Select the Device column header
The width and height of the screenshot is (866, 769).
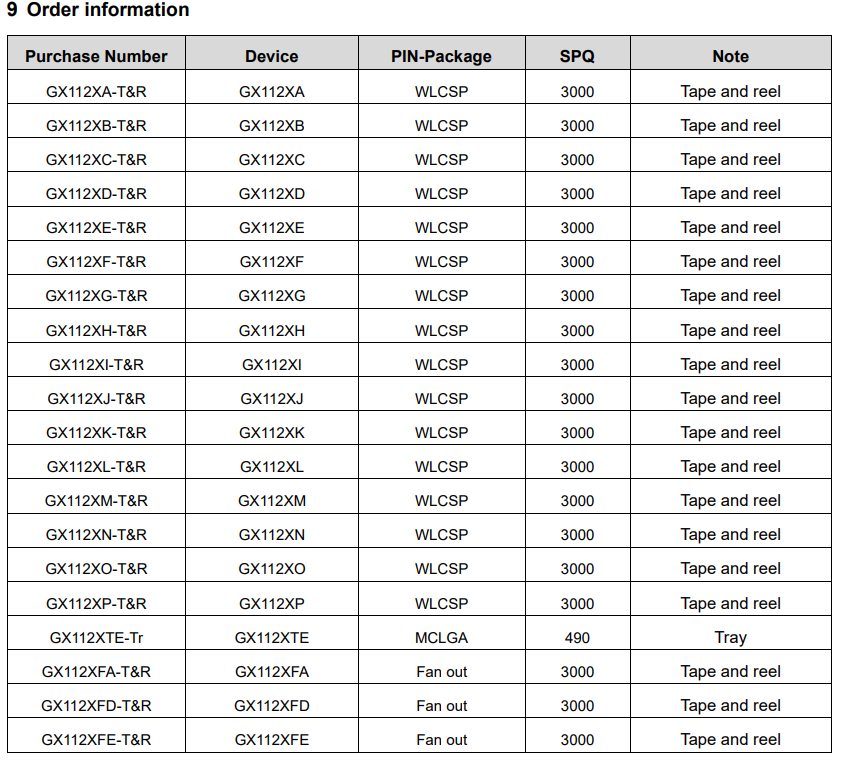(x=272, y=56)
